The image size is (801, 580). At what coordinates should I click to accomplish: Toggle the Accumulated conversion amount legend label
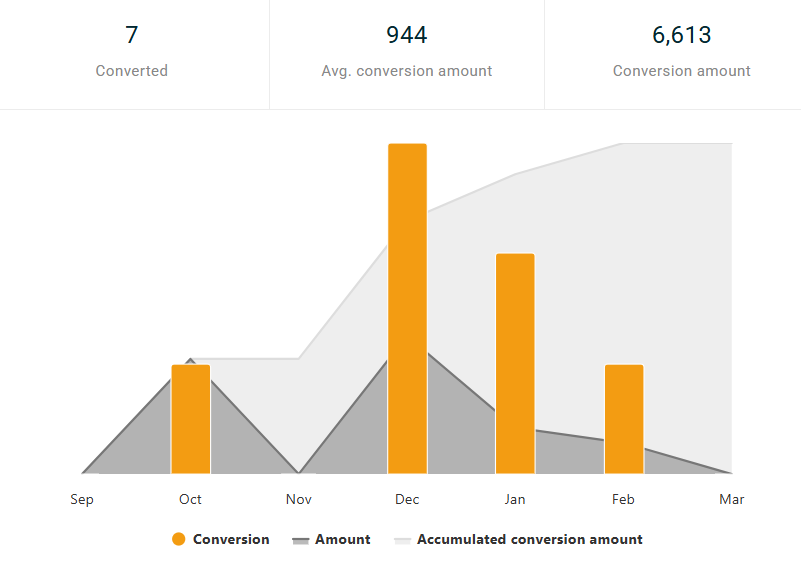click(x=529, y=539)
